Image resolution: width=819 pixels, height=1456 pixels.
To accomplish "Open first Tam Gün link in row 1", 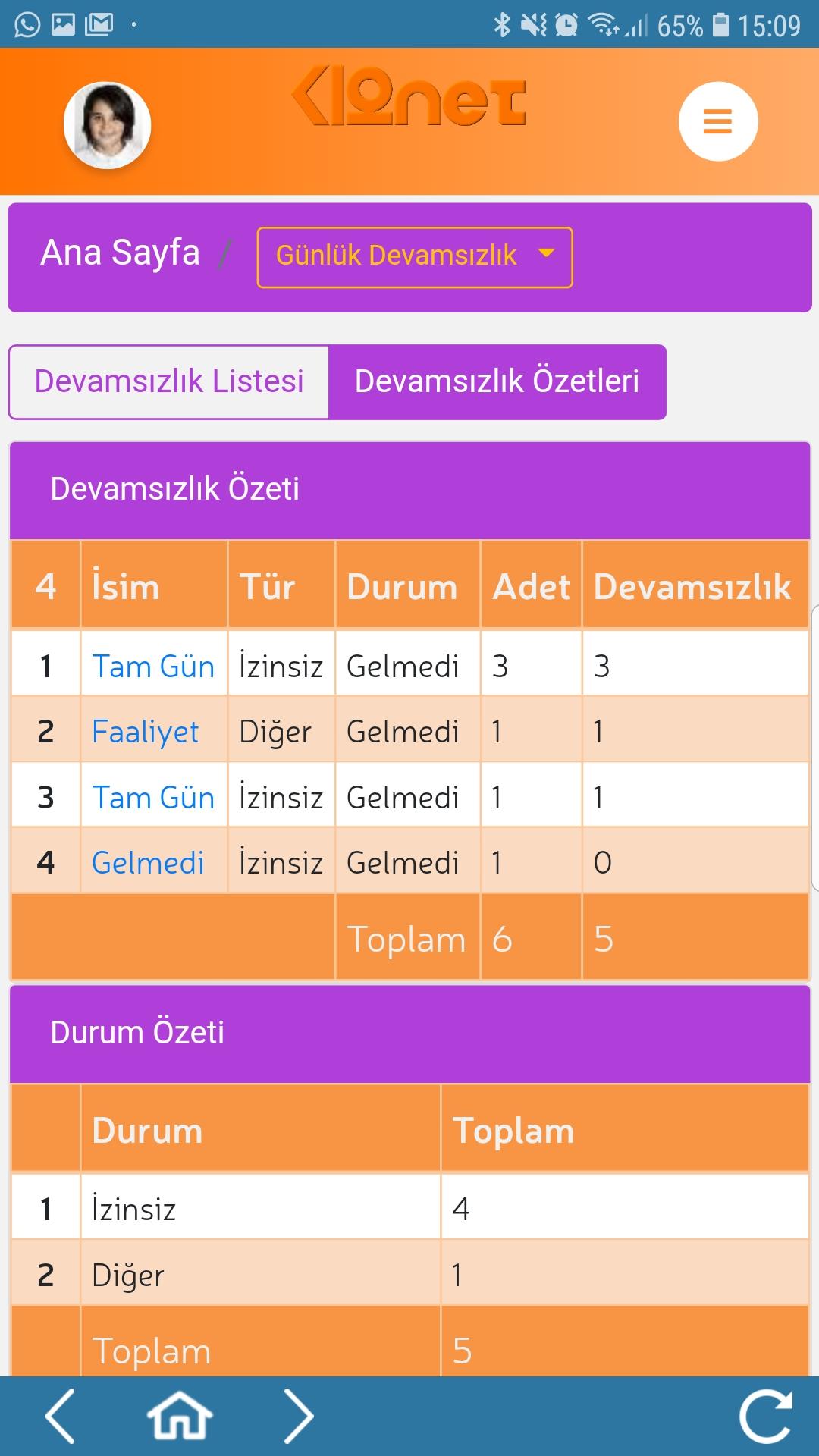I will [x=153, y=667].
